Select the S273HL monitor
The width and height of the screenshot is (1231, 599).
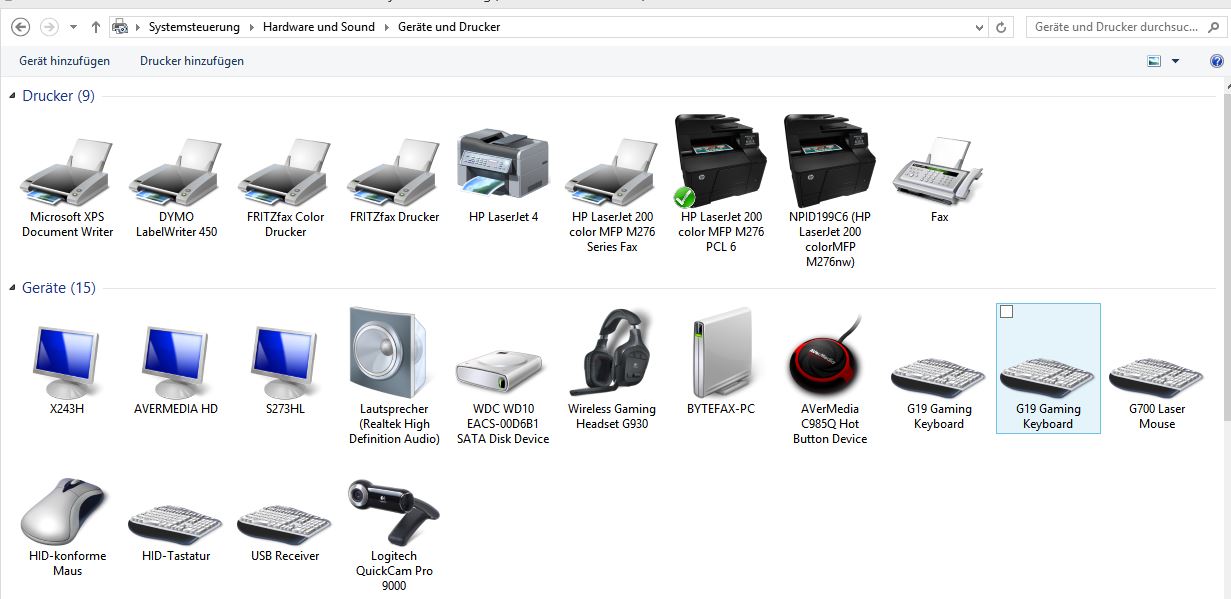tap(285, 370)
